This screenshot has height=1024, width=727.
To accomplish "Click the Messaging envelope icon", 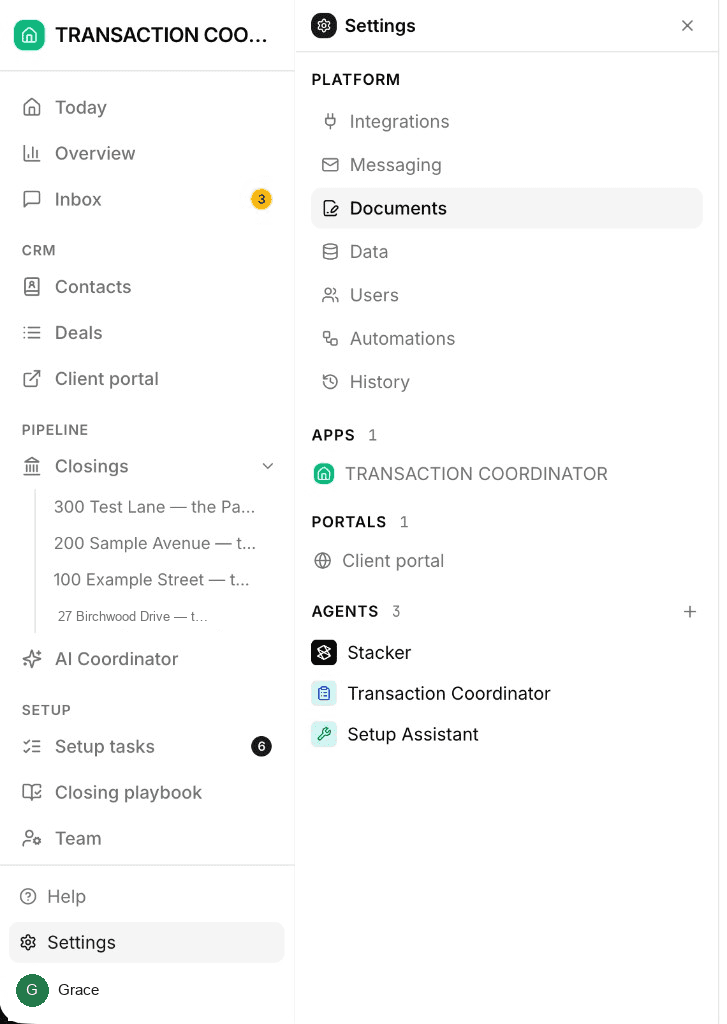I will (x=331, y=165).
